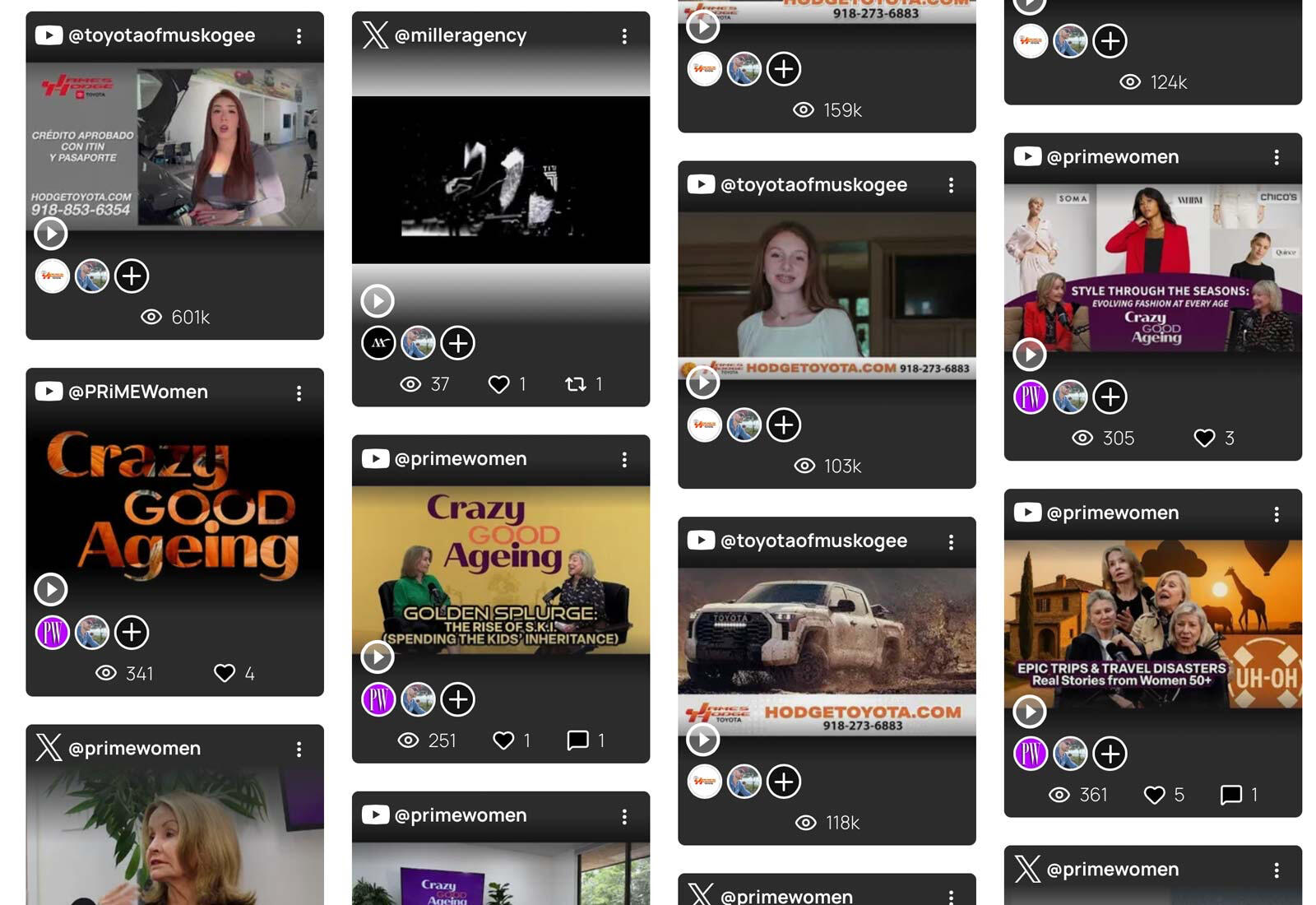Click the eye views icon beside 118k
The image size is (1316, 905).
point(806,823)
